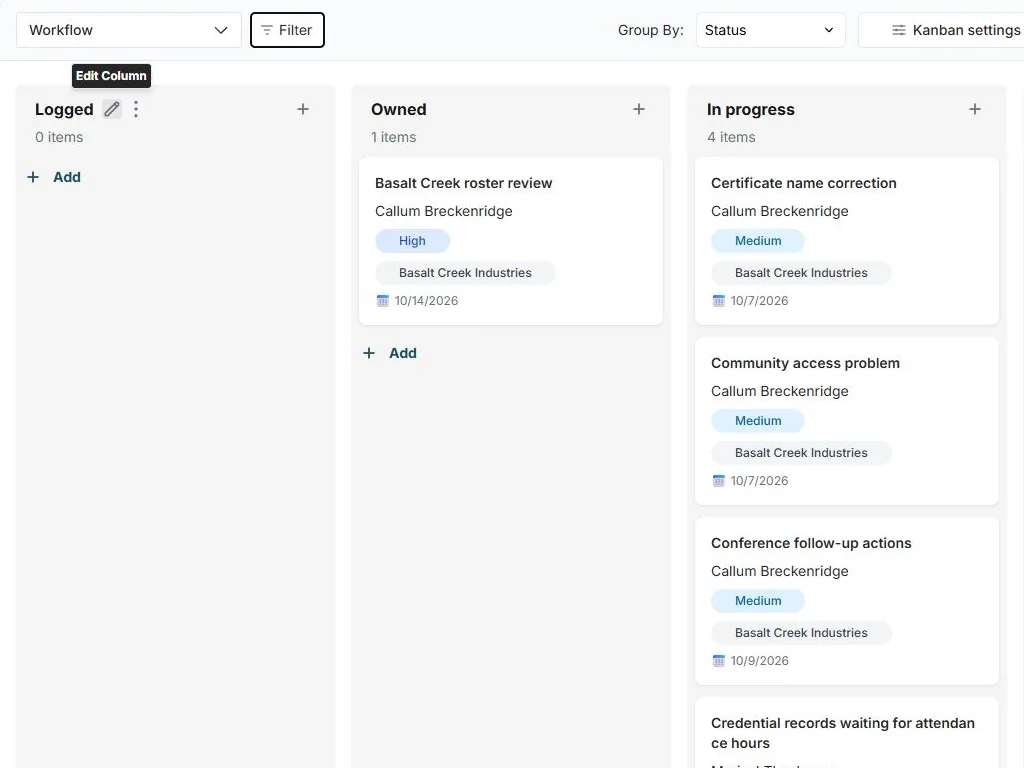Click the Logged column title
1024x768 pixels.
(x=64, y=110)
